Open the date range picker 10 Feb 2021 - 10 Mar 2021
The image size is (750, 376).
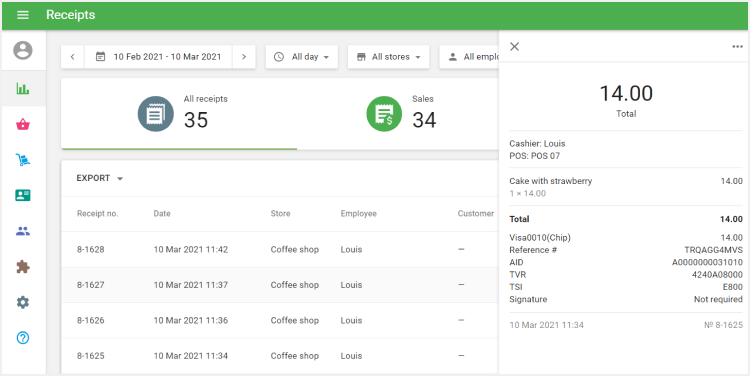pyautogui.click(x=158, y=57)
